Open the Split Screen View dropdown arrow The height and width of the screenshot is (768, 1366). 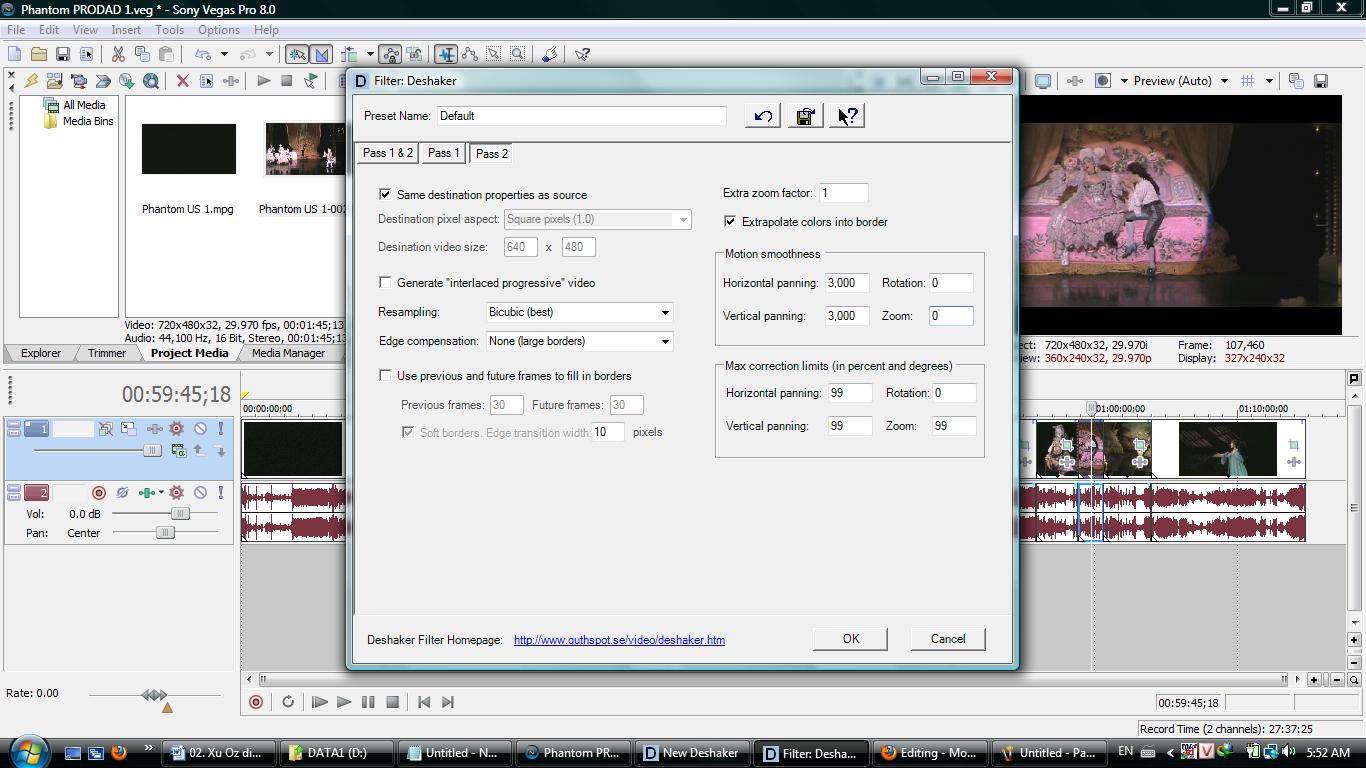click(x=1124, y=81)
